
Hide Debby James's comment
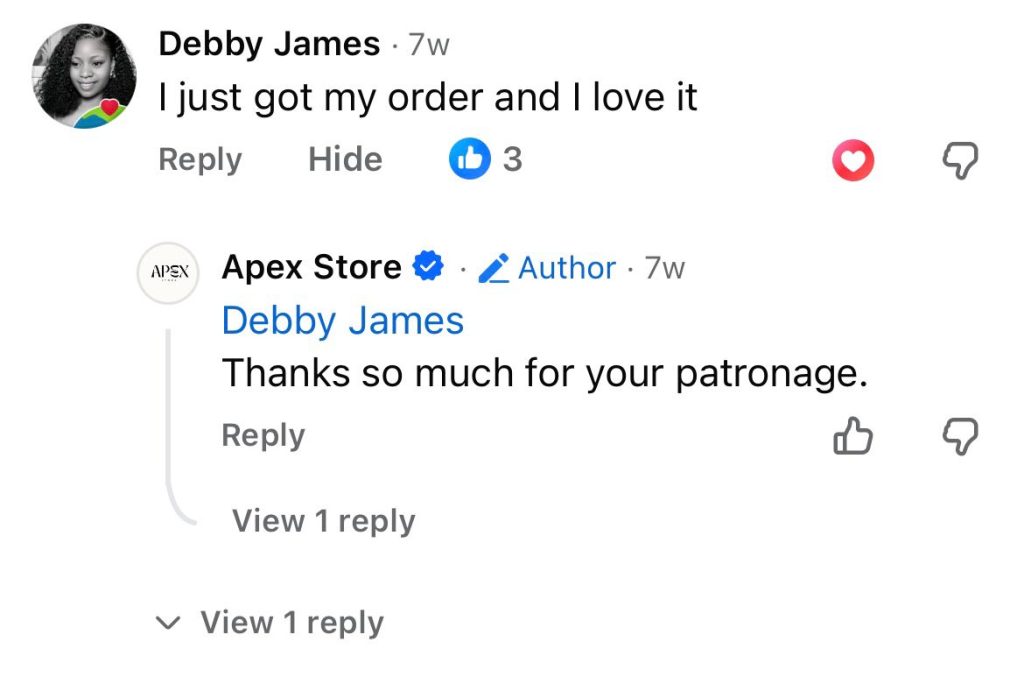(x=345, y=160)
